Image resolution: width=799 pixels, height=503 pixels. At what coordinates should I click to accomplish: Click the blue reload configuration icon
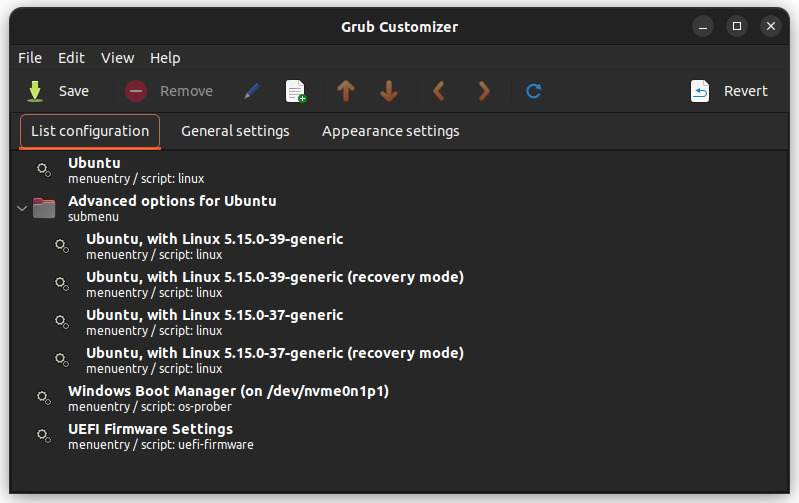tap(534, 91)
